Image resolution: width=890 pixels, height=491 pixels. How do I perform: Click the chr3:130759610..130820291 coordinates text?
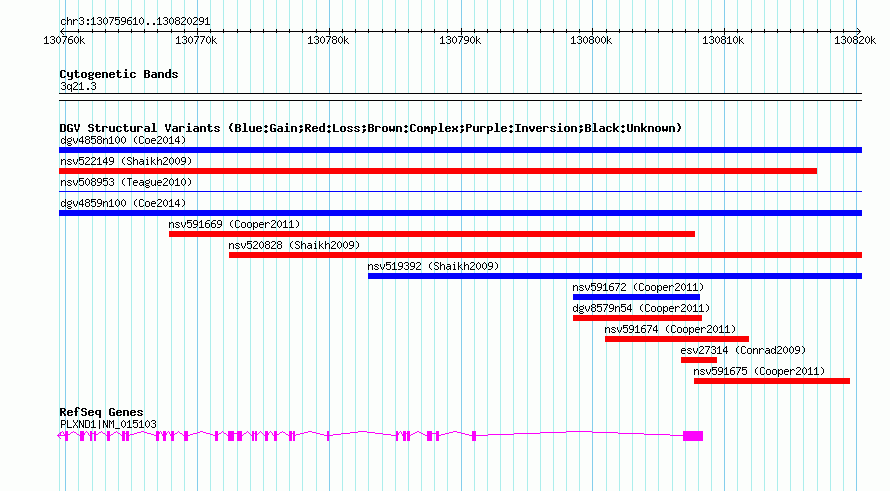pyautogui.click(x=135, y=21)
